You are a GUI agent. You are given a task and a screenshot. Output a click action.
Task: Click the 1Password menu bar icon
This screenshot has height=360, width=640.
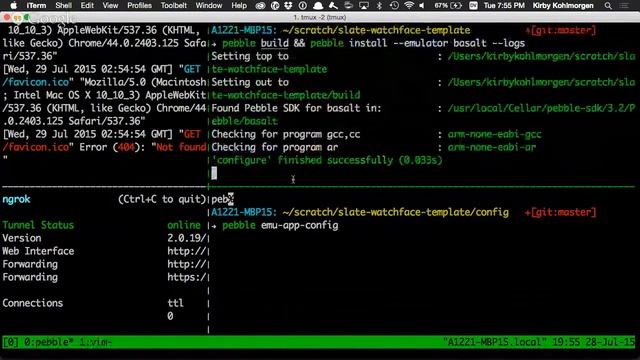[302, 5]
